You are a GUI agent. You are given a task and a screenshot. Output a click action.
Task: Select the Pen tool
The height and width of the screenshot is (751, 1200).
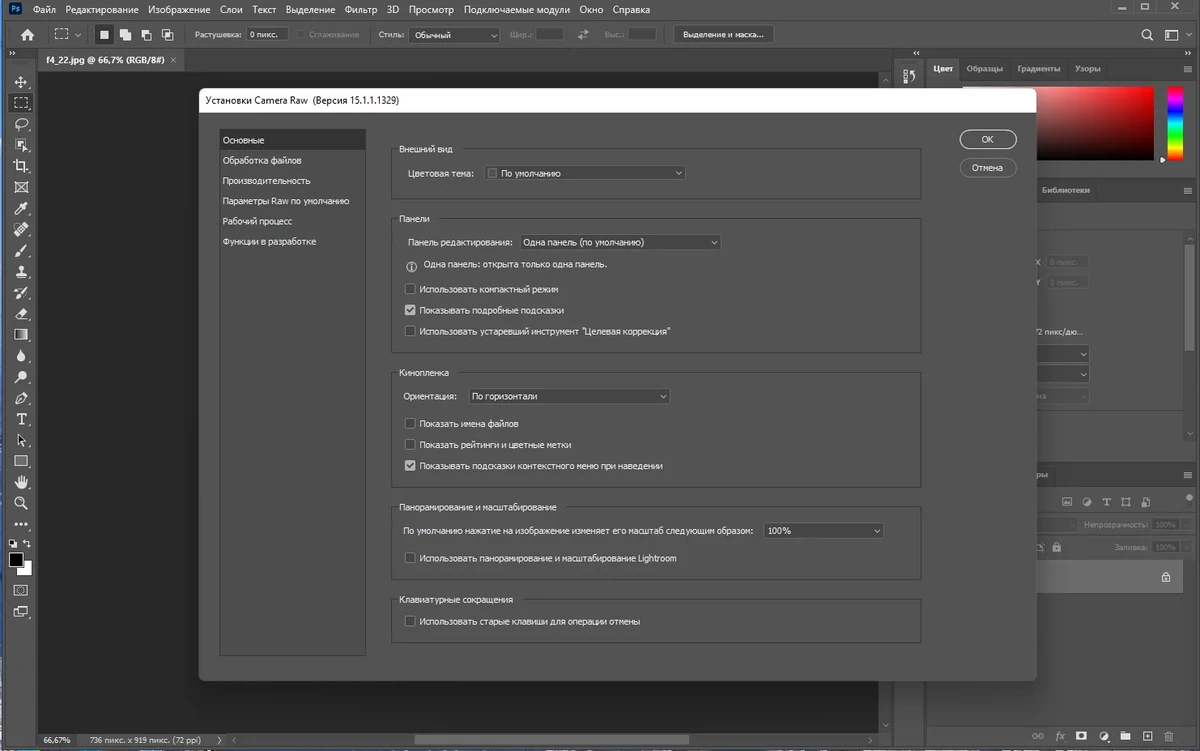21,398
